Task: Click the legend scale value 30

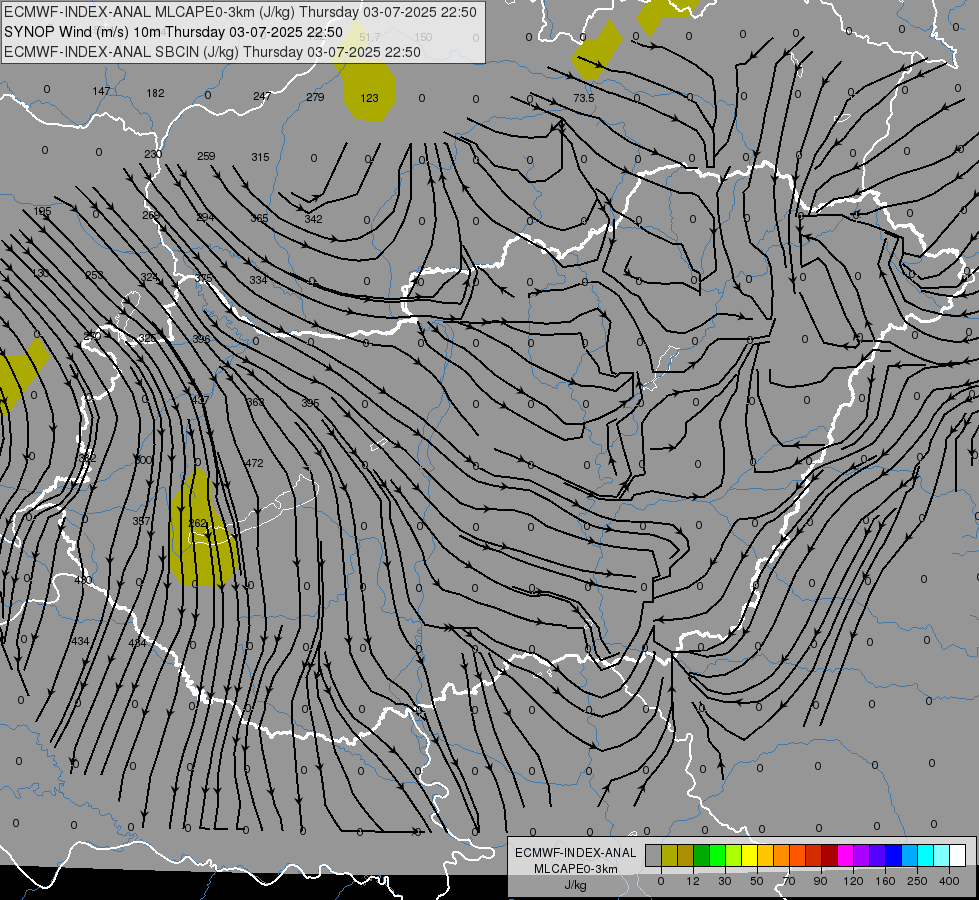Action: tap(725, 881)
